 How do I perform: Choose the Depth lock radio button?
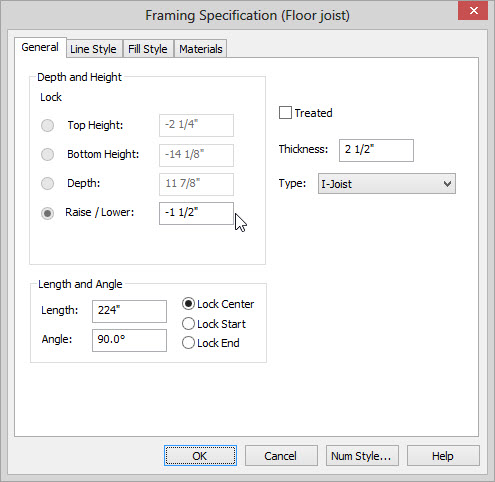[x=47, y=184]
